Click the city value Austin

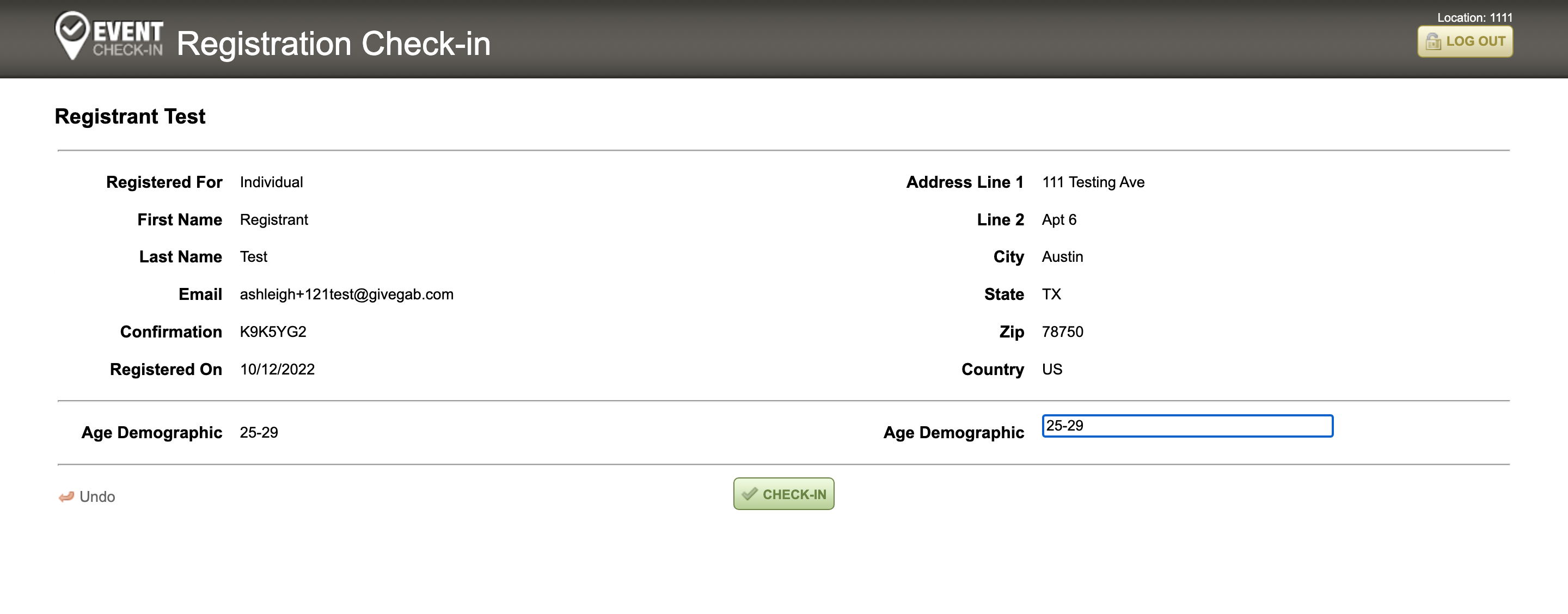click(1062, 257)
